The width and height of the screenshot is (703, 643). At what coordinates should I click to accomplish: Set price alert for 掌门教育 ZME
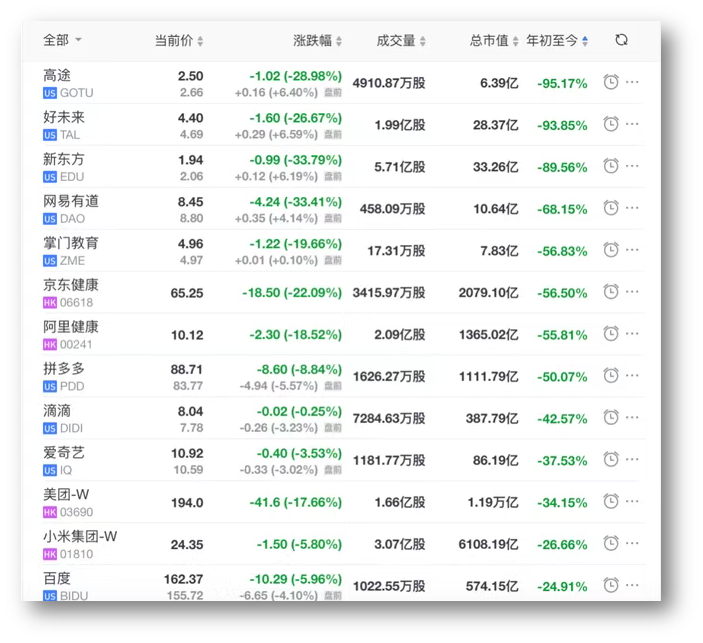click(x=611, y=250)
